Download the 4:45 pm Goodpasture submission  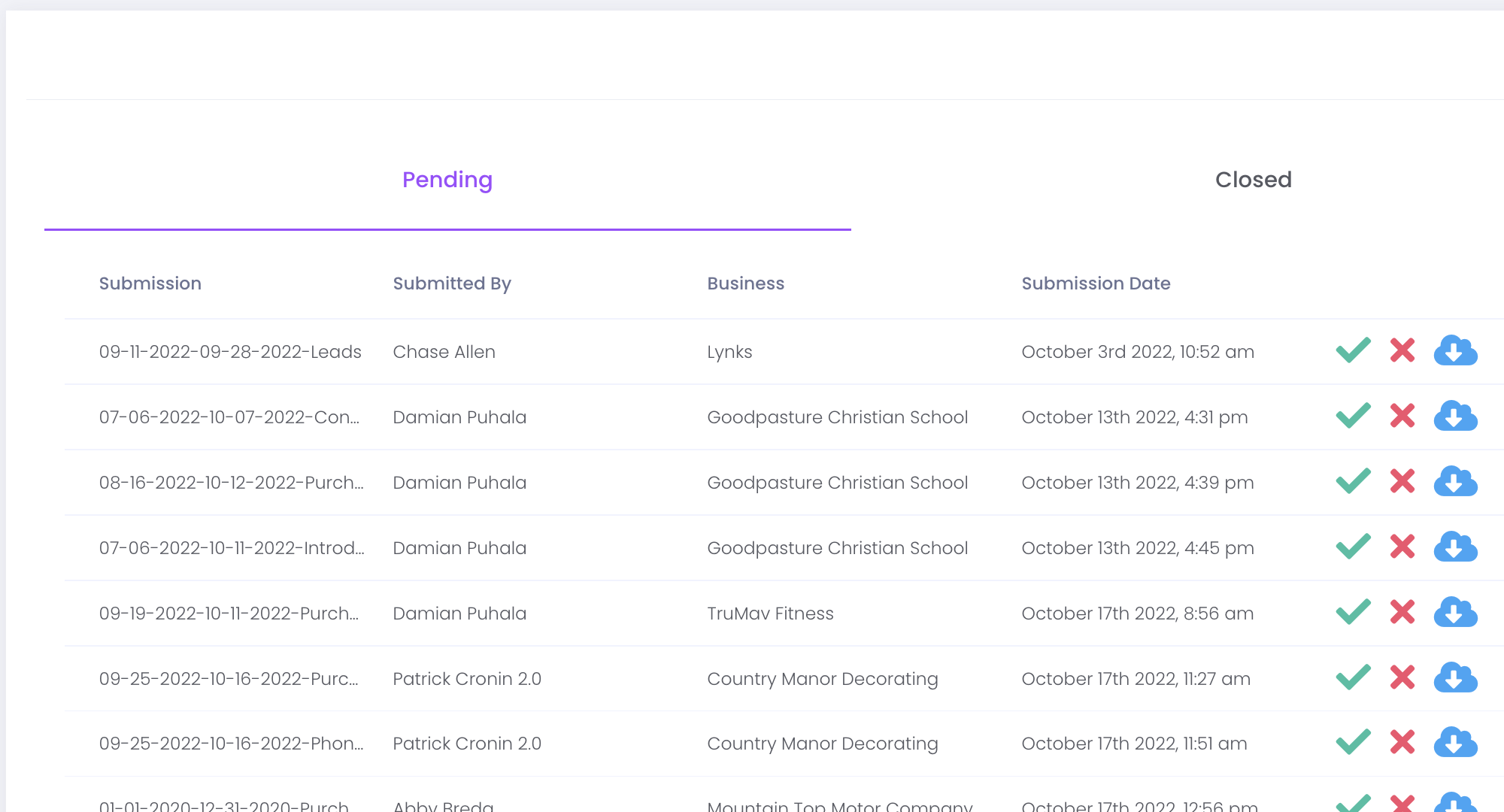click(x=1455, y=547)
